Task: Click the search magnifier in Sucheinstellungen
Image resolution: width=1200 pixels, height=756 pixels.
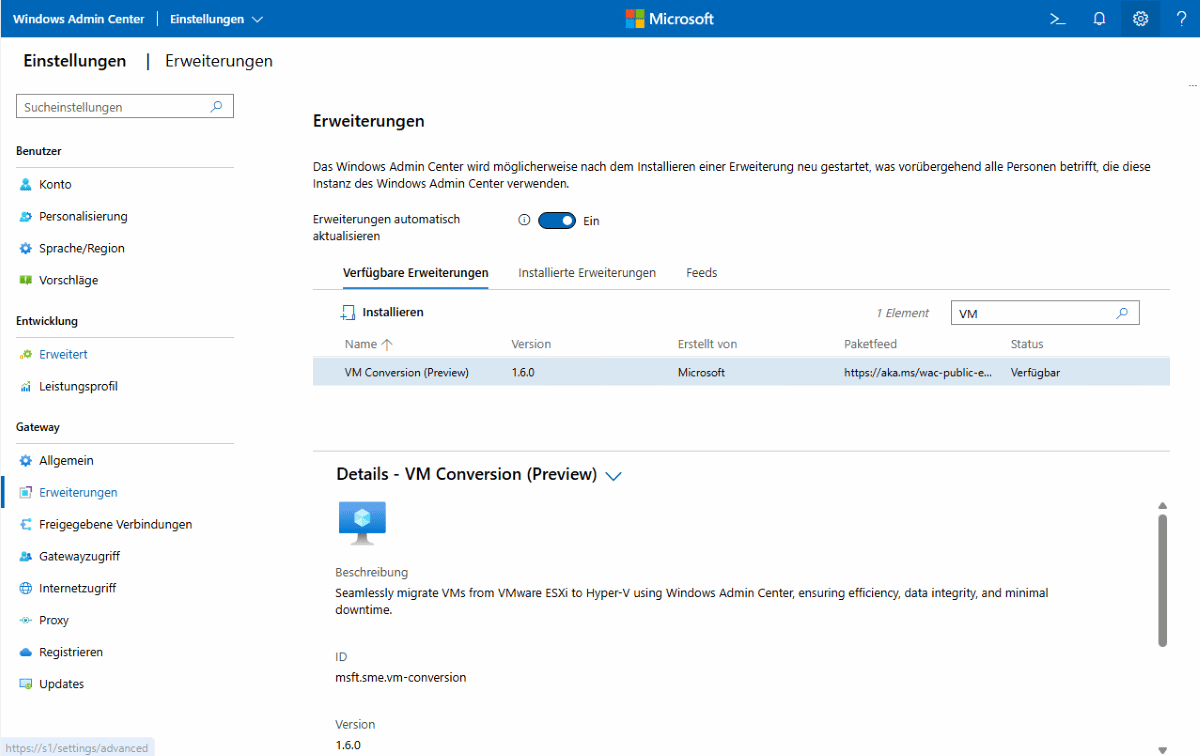Action: (216, 107)
